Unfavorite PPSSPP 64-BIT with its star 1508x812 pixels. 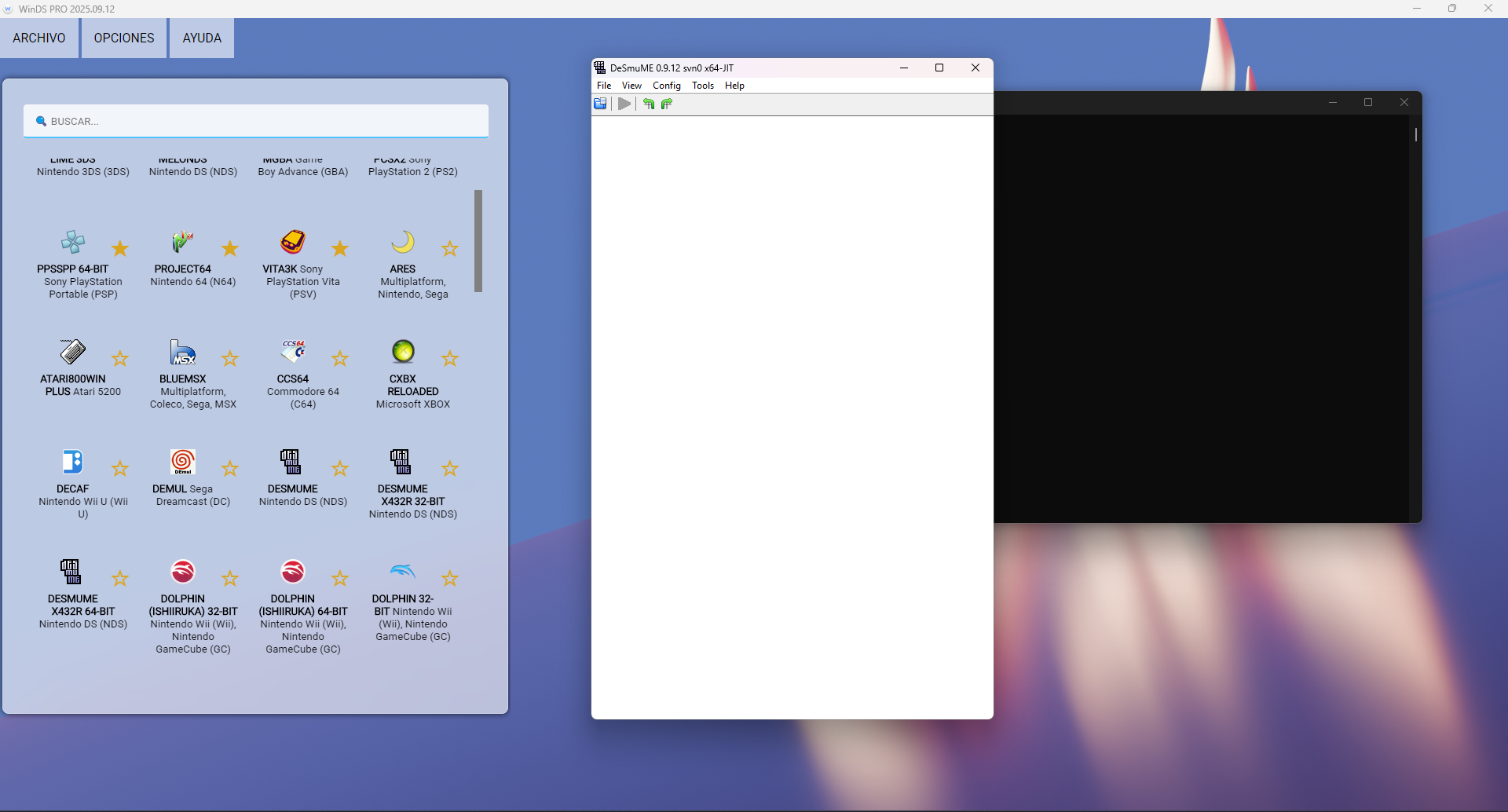[x=120, y=249]
